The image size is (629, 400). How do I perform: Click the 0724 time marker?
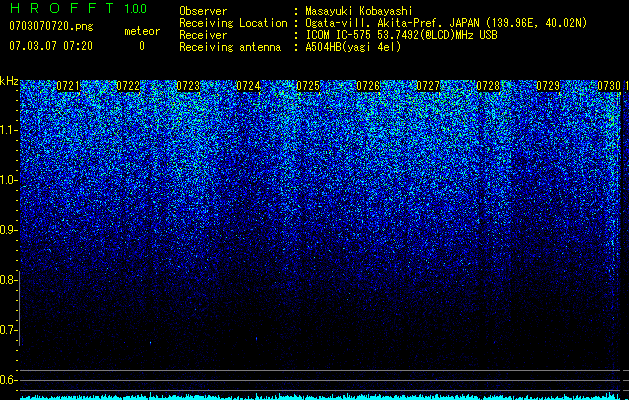click(248, 86)
